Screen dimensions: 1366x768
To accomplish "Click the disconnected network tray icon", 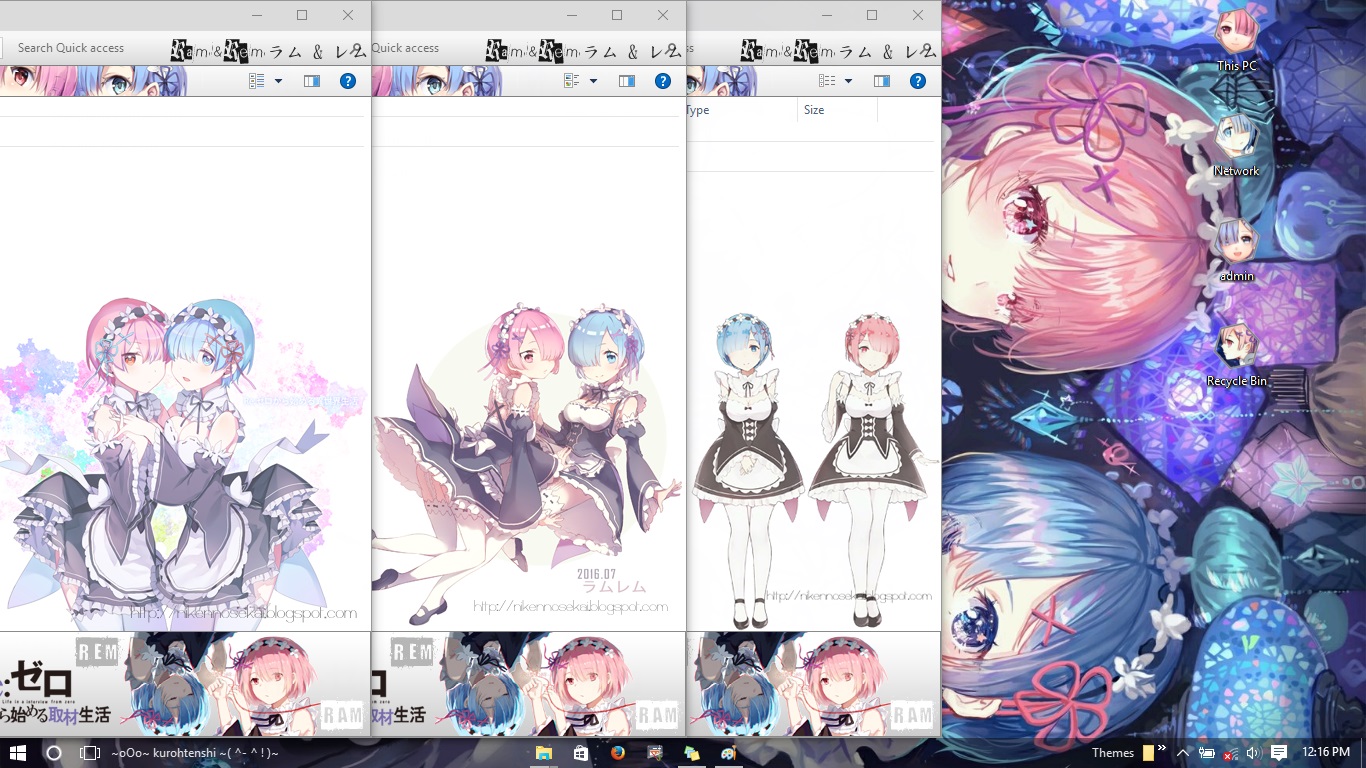I will 1228,752.
